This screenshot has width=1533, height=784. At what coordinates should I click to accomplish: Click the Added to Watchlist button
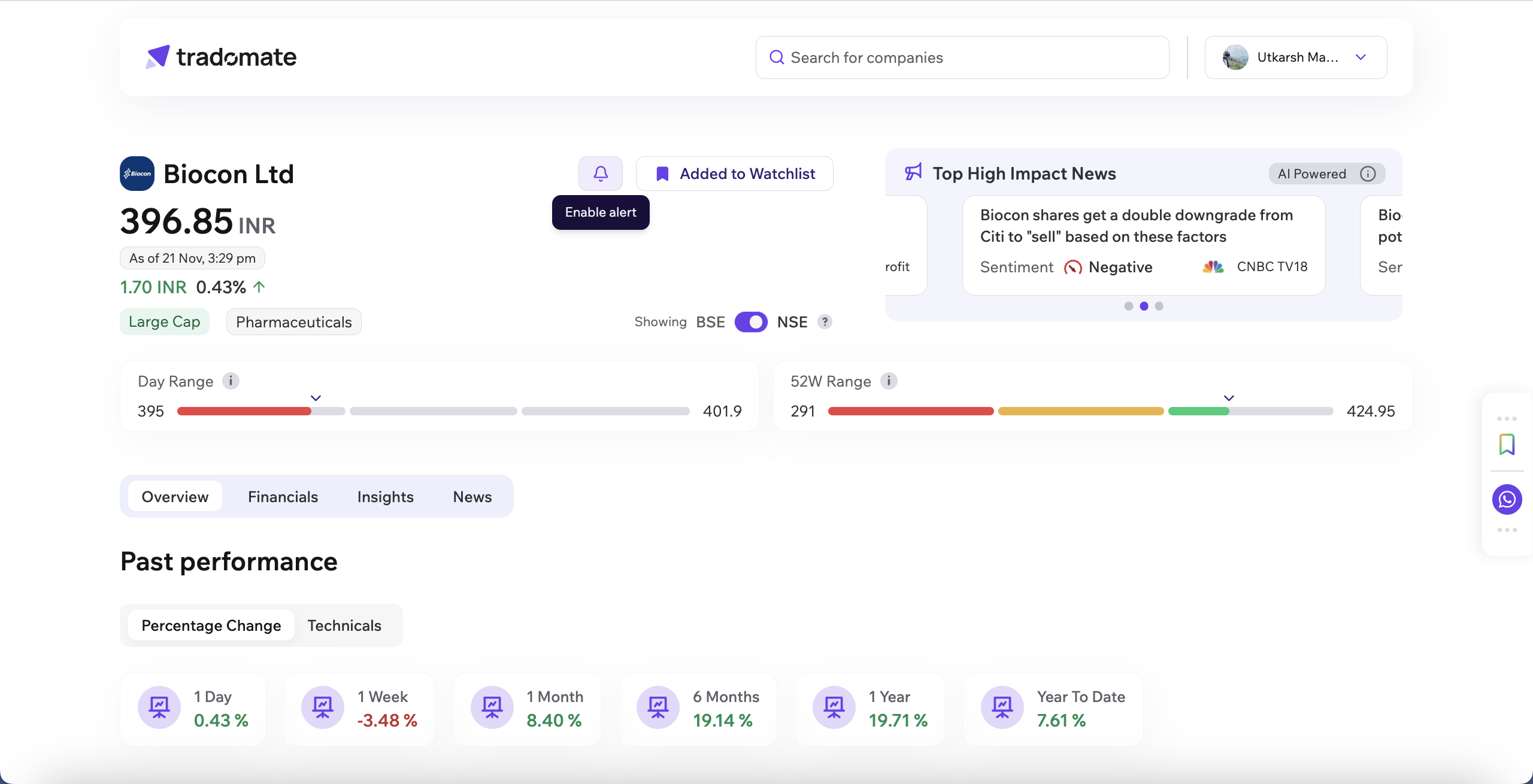tap(735, 174)
